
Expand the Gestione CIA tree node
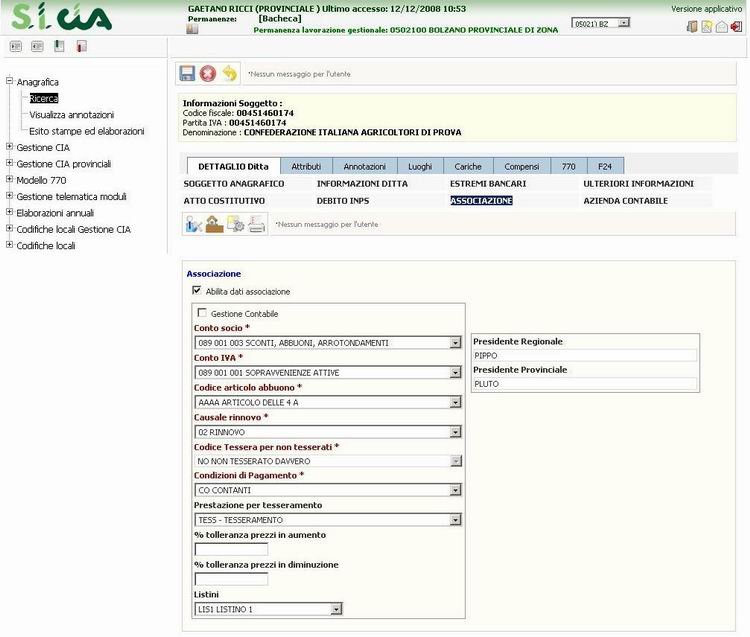coord(9,146)
